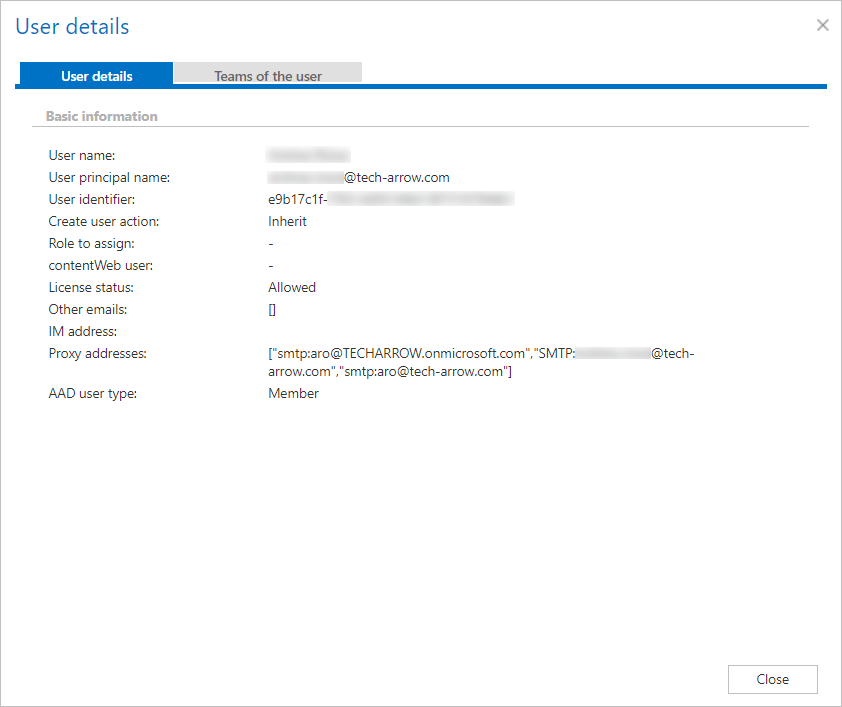Image resolution: width=842 pixels, height=707 pixels.
Task: Click the Create user action label
Action: 104,221
